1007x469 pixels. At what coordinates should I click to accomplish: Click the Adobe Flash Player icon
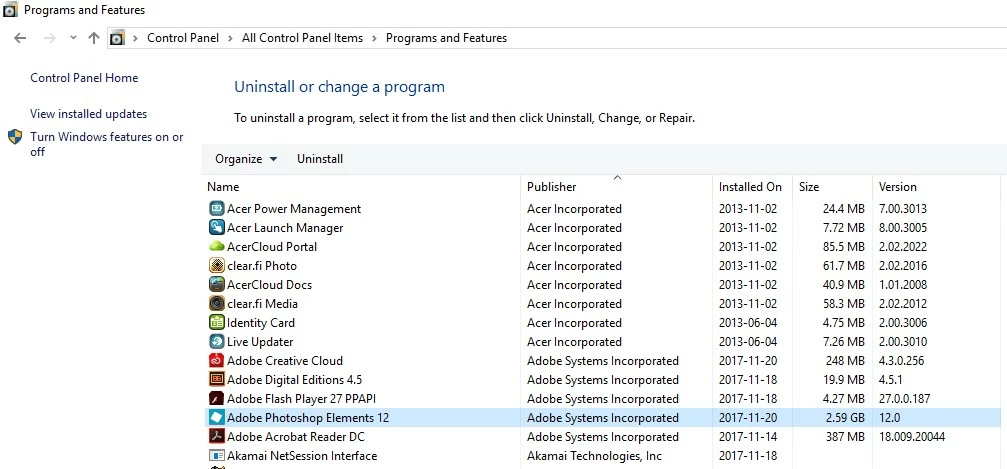click(x=216, y=398)
